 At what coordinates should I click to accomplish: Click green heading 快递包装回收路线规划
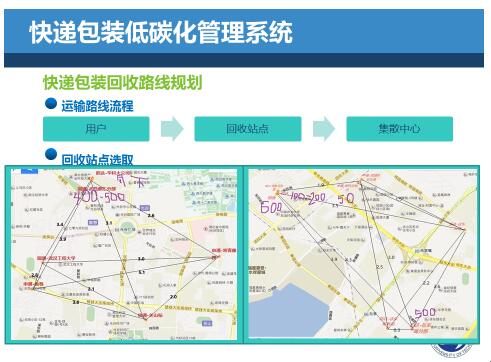click(123, 83)
